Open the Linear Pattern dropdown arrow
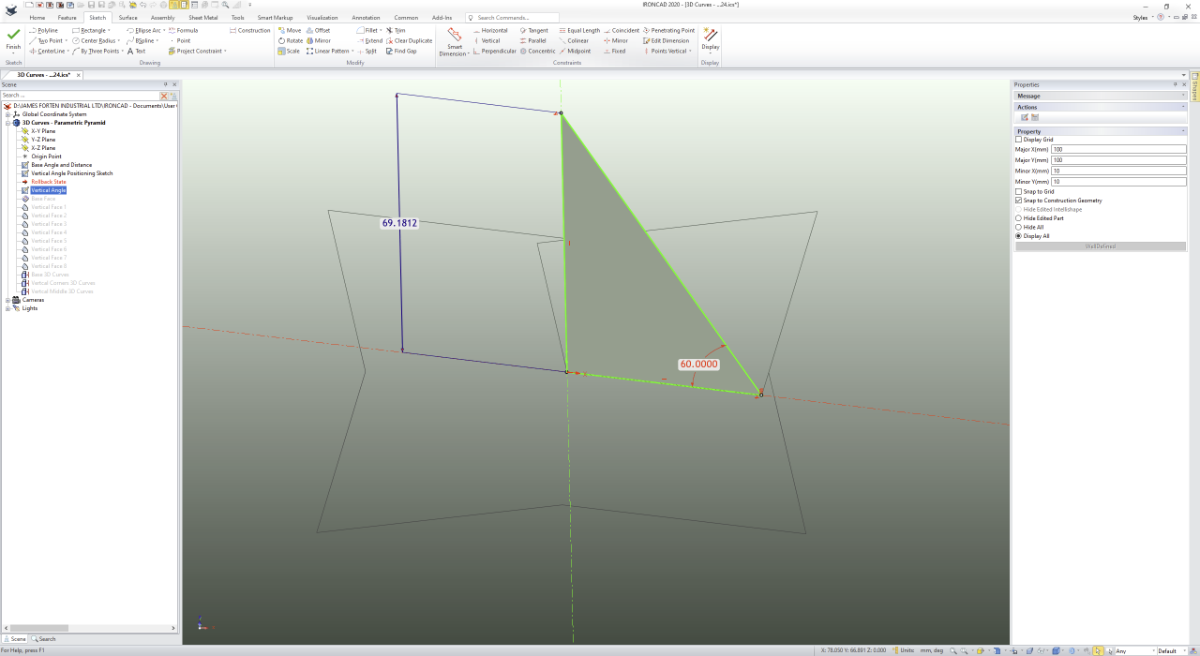This screenshot has height=656, width=1200. point(352,50)
